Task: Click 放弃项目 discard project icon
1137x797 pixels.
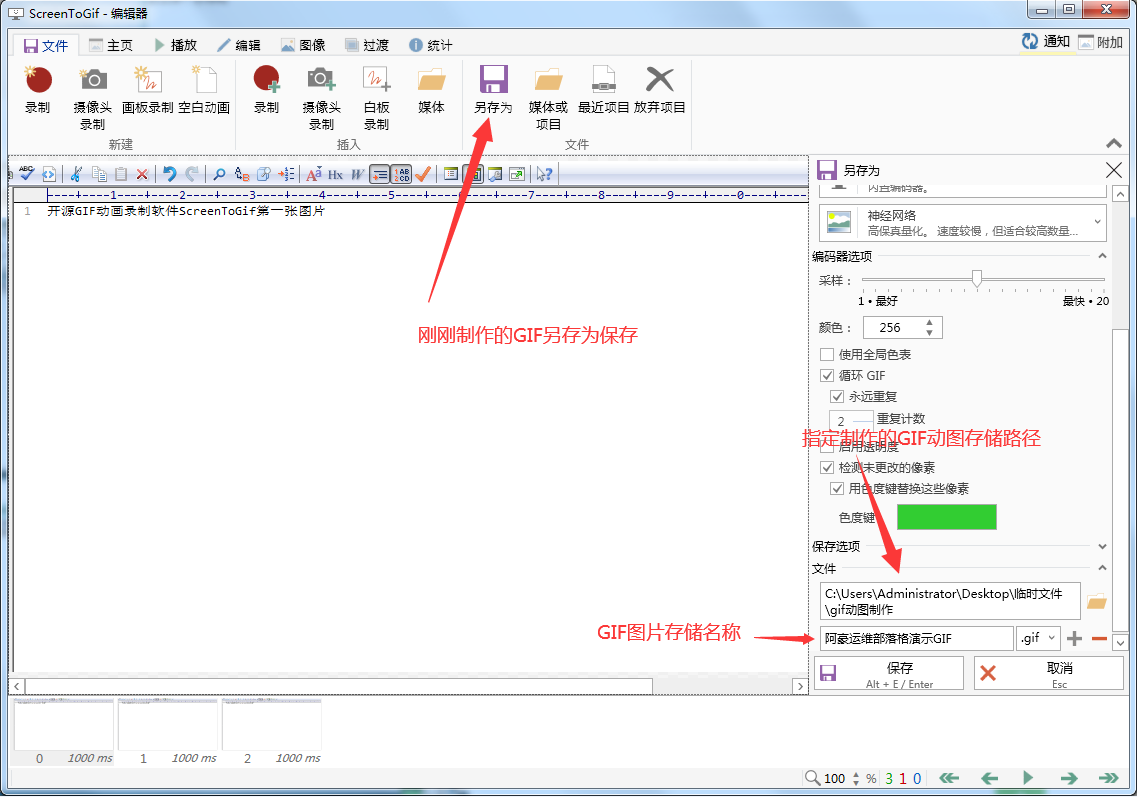Action: tap(659, 81)
